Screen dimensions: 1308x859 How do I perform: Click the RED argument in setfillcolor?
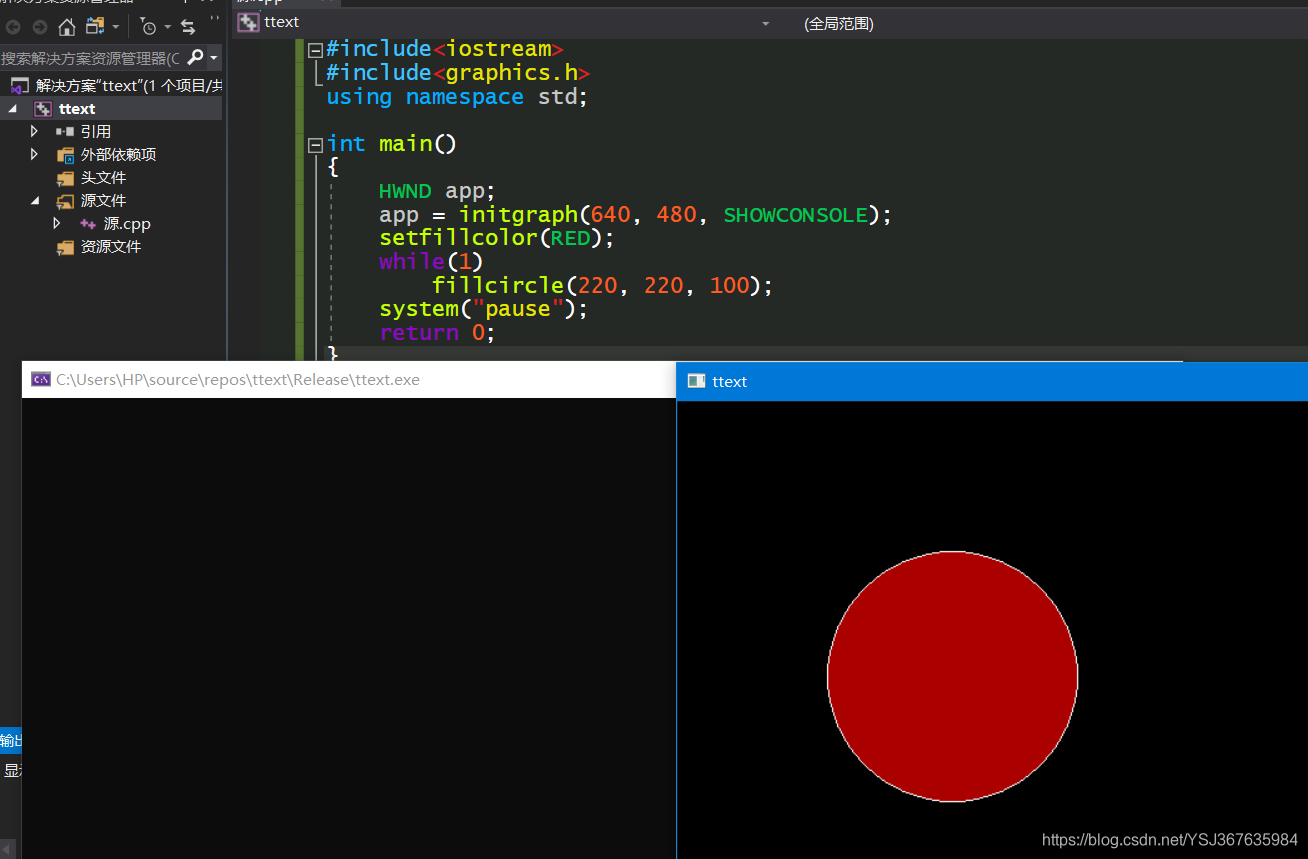pos(571,238)
